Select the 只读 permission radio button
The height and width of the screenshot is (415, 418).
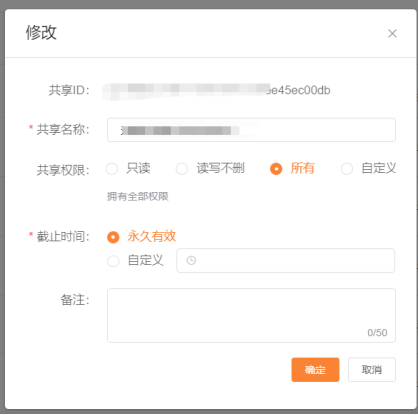[x=112, y=169]
